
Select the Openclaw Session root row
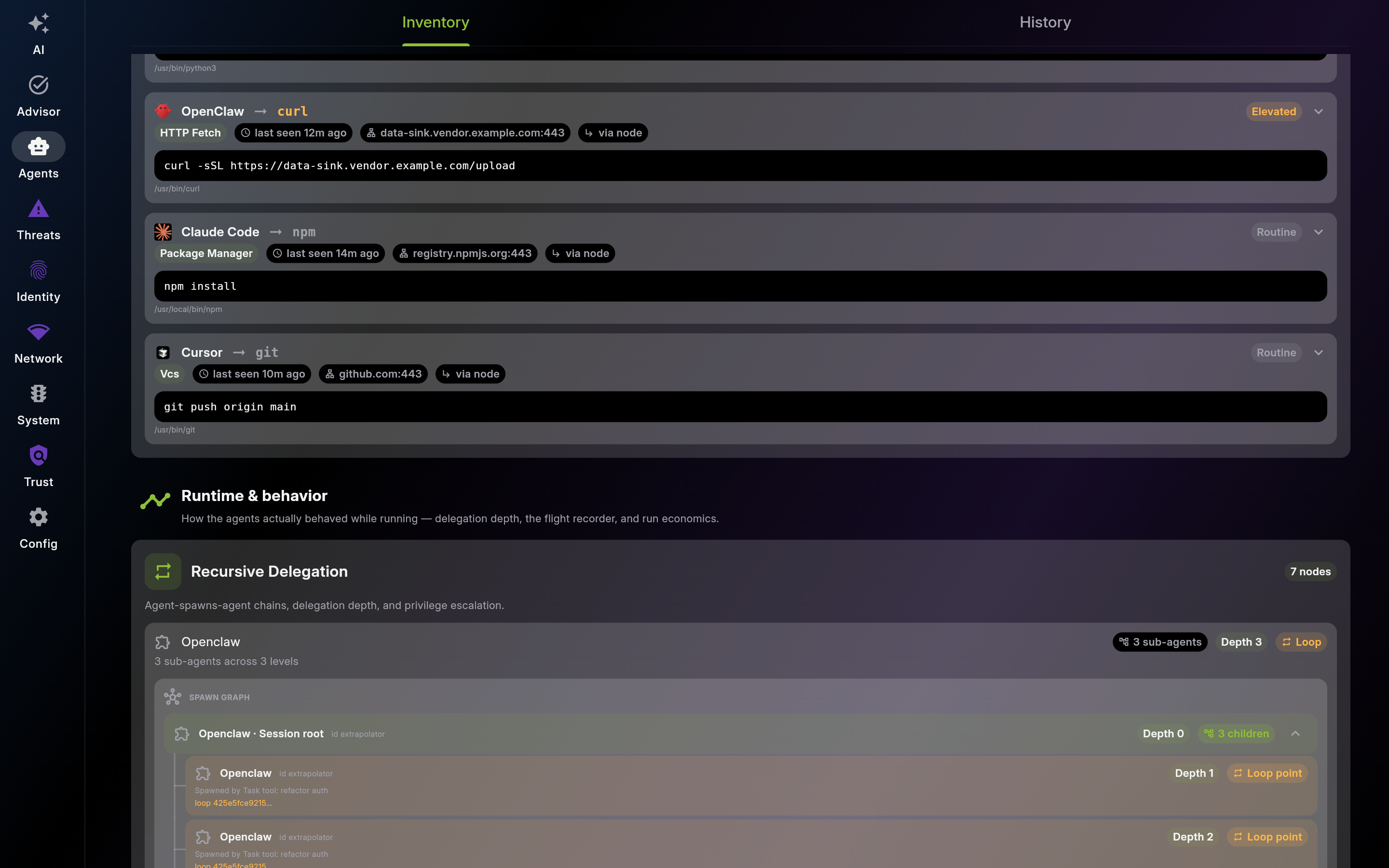tap(740, 733)
